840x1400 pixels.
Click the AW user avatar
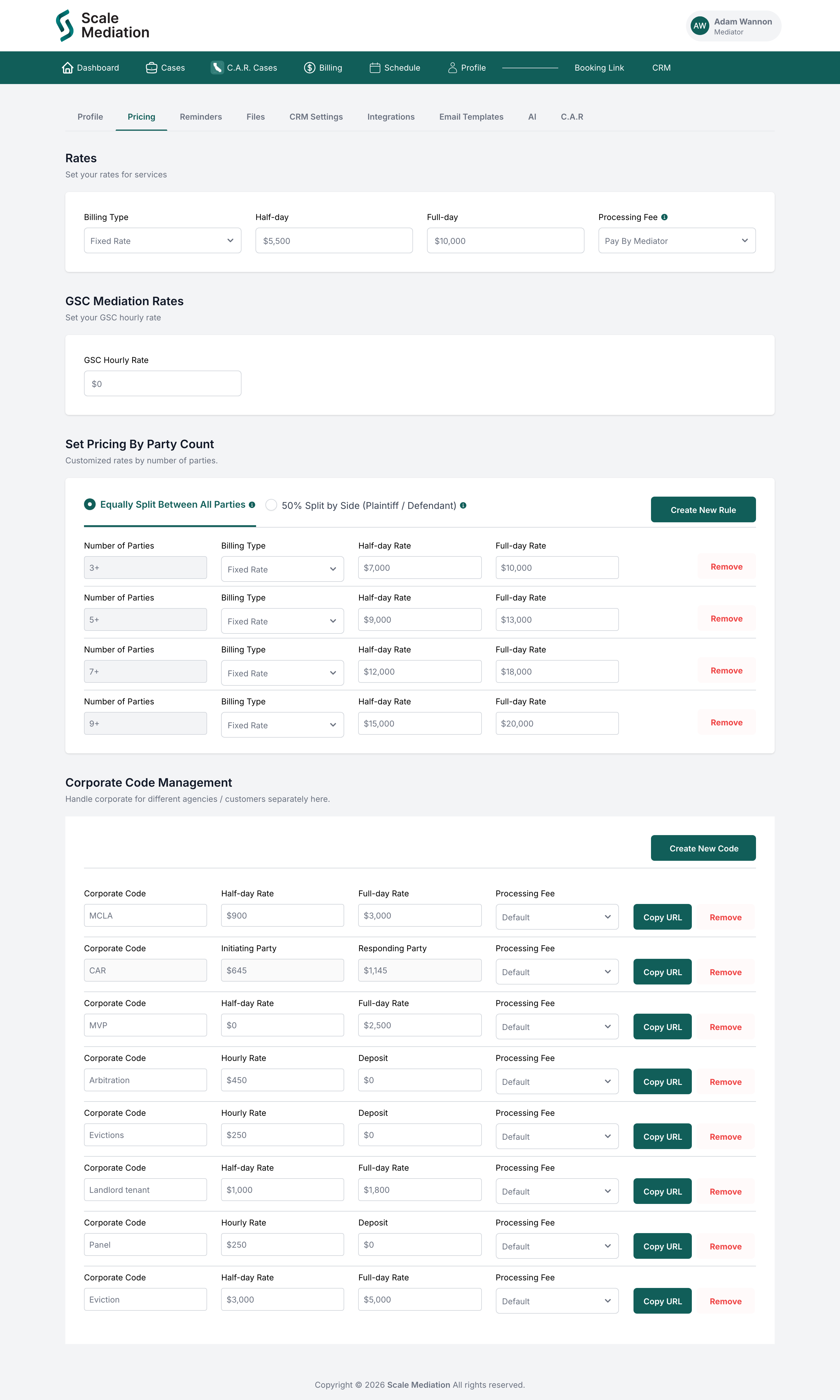[700, 25]
